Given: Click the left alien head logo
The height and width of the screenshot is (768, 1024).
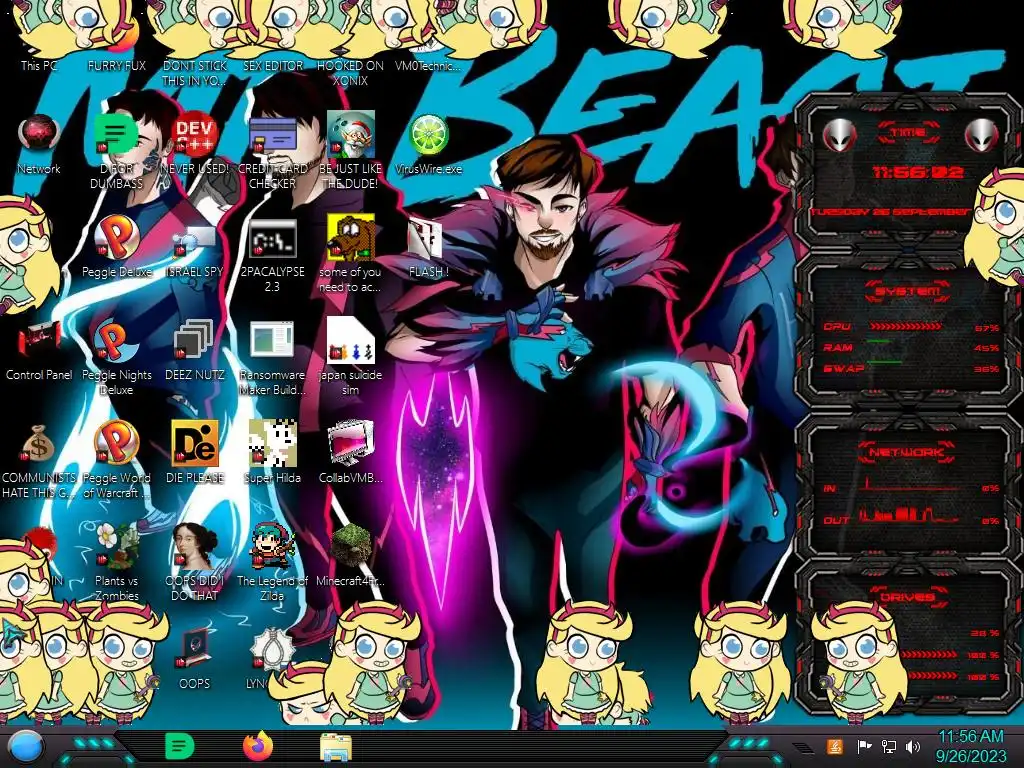Looking at the screenshot, I should click(839, 135).
